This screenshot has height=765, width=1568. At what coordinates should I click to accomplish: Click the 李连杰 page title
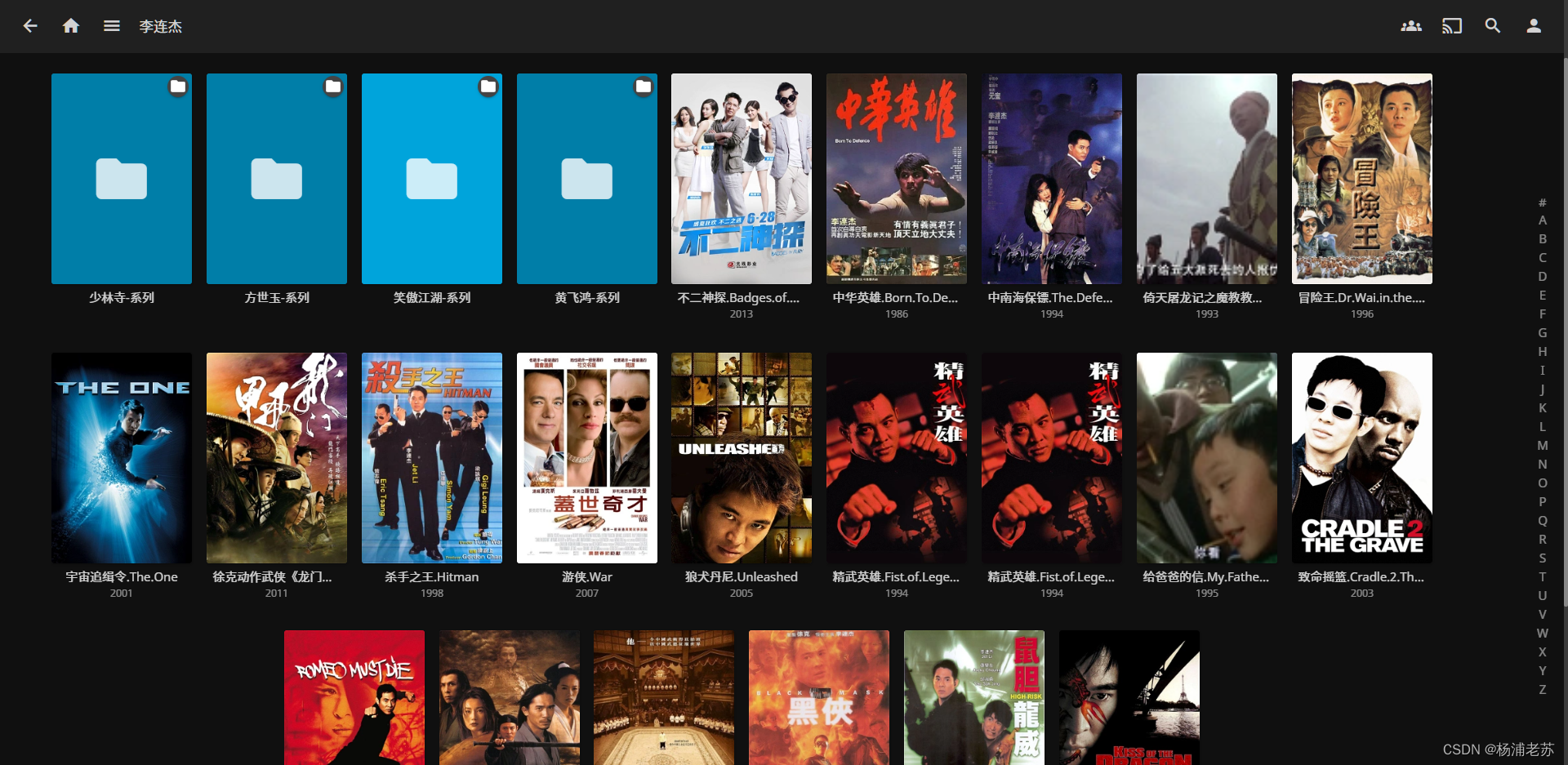click(161, 26)
